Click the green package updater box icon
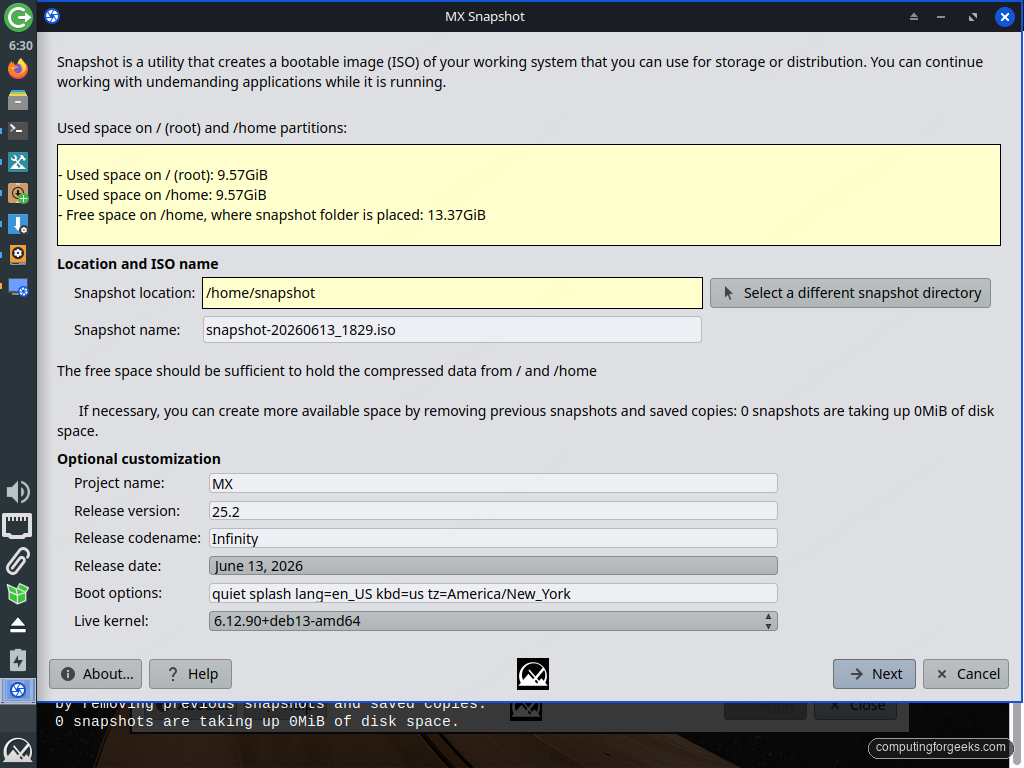This screenshot has height=768, width=1024. (x=18, y=593)
